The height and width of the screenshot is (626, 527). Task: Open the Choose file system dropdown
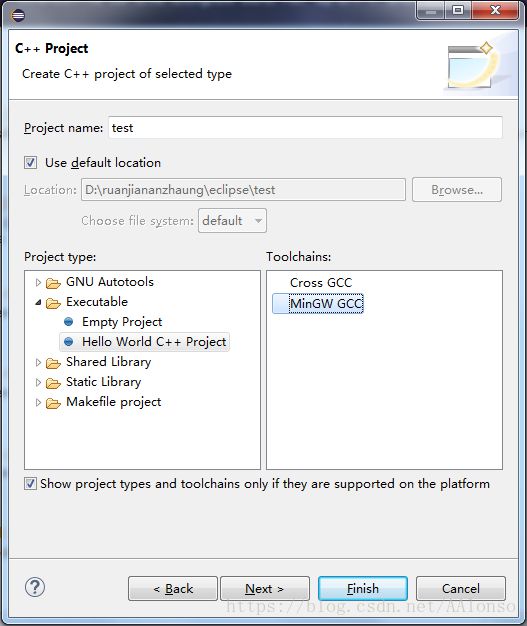point(232,220)
